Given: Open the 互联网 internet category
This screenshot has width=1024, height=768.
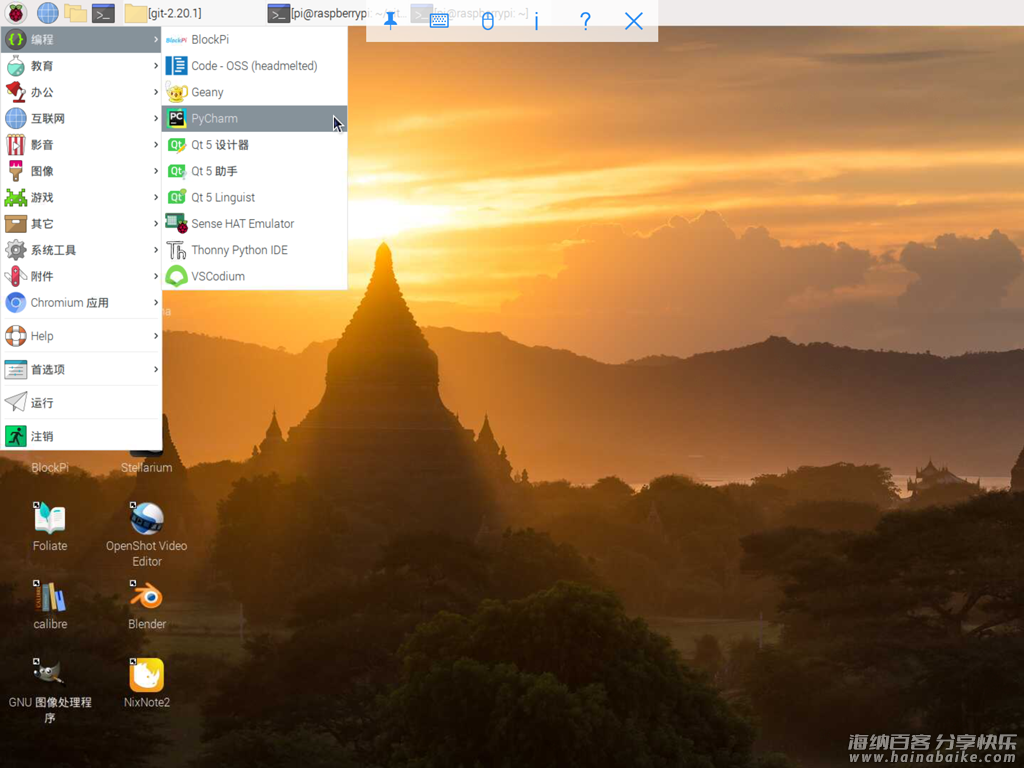Looking at the screenshot, I should pos(81,118).
